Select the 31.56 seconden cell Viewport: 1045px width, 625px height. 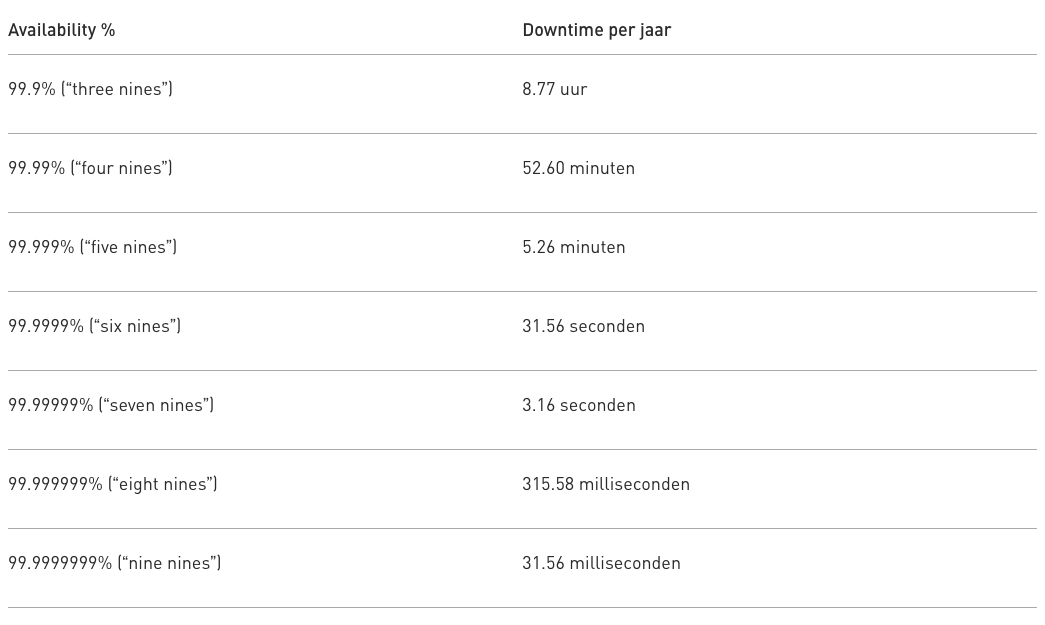584,326
